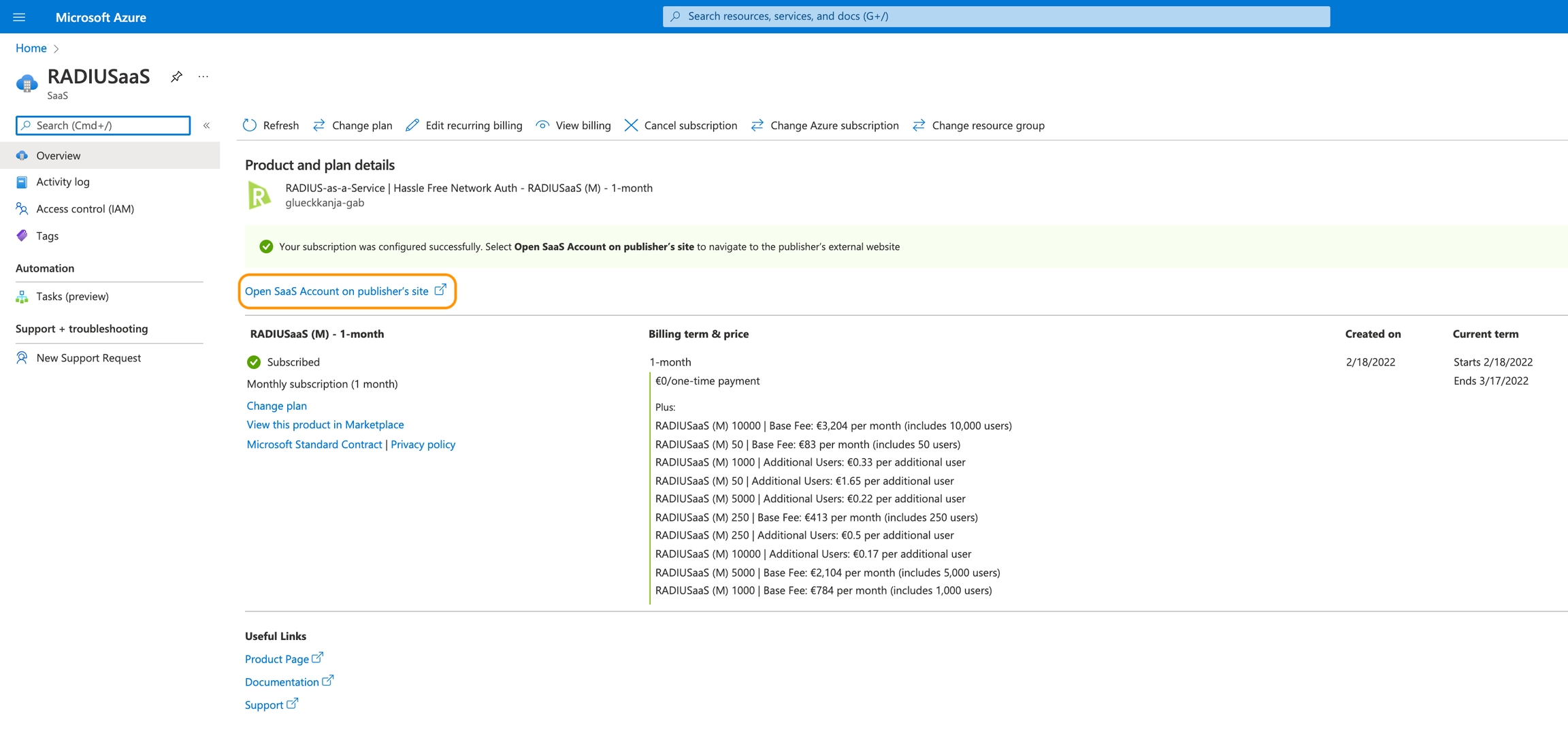The image size is (1568, 738).
Task: Open the ellipsis more options menu
Action: tap(203, 76)
